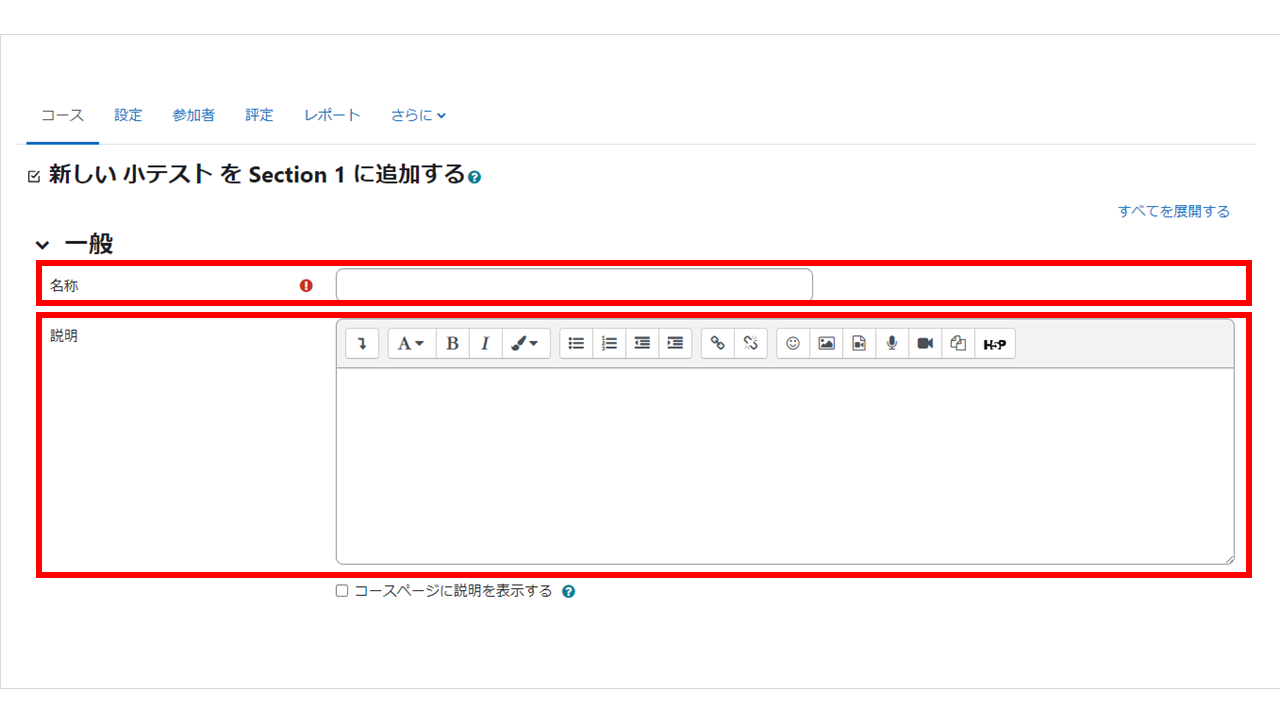Focus the 名称 input field
The image size is (1280, 720).
click(574, 285)
